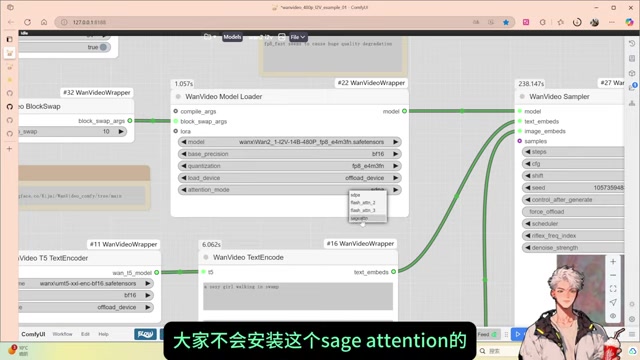This screenshot has height=360, width=640.
Task: Switch off the 'true' toggle in the top-left node
Action: pyautogui.click(x=104, y=47)
